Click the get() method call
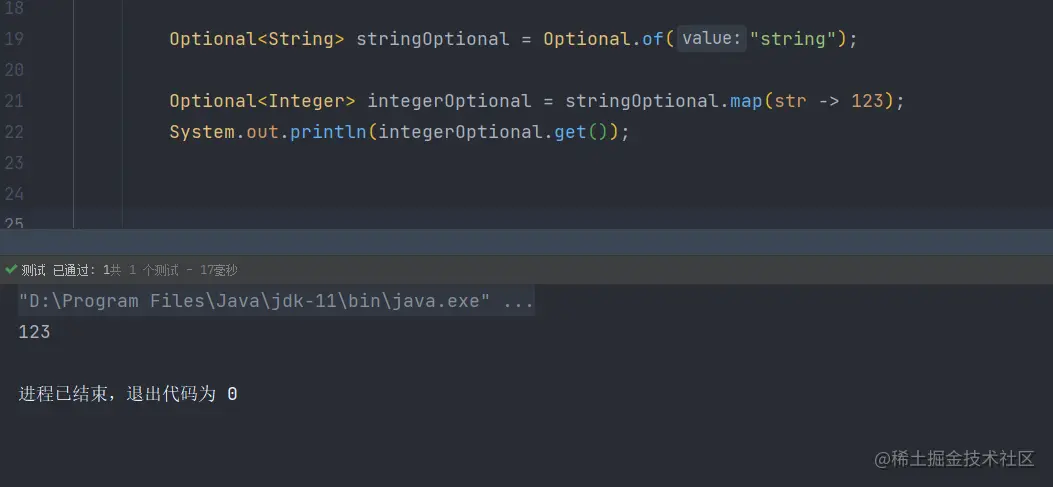This screenshot has height=487, width=1053. pyautogui.click(x=570, y=132)
